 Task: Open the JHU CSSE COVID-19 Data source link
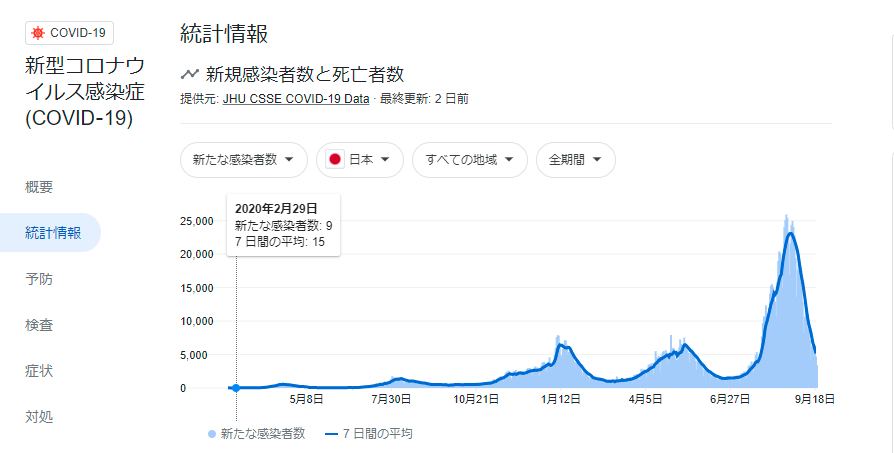point(296,99)
